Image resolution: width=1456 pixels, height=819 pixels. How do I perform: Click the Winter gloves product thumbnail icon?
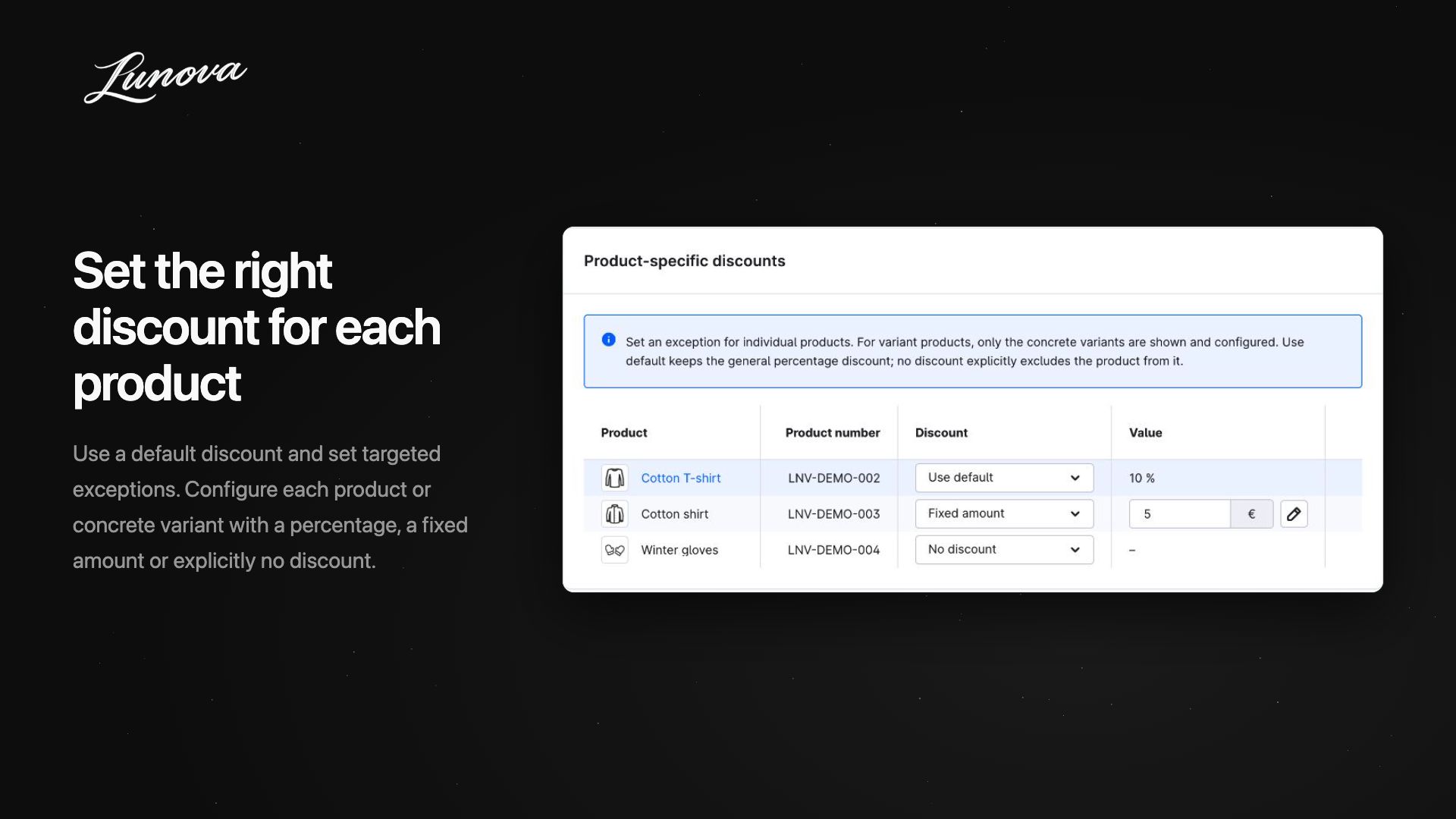coord(614,550)
